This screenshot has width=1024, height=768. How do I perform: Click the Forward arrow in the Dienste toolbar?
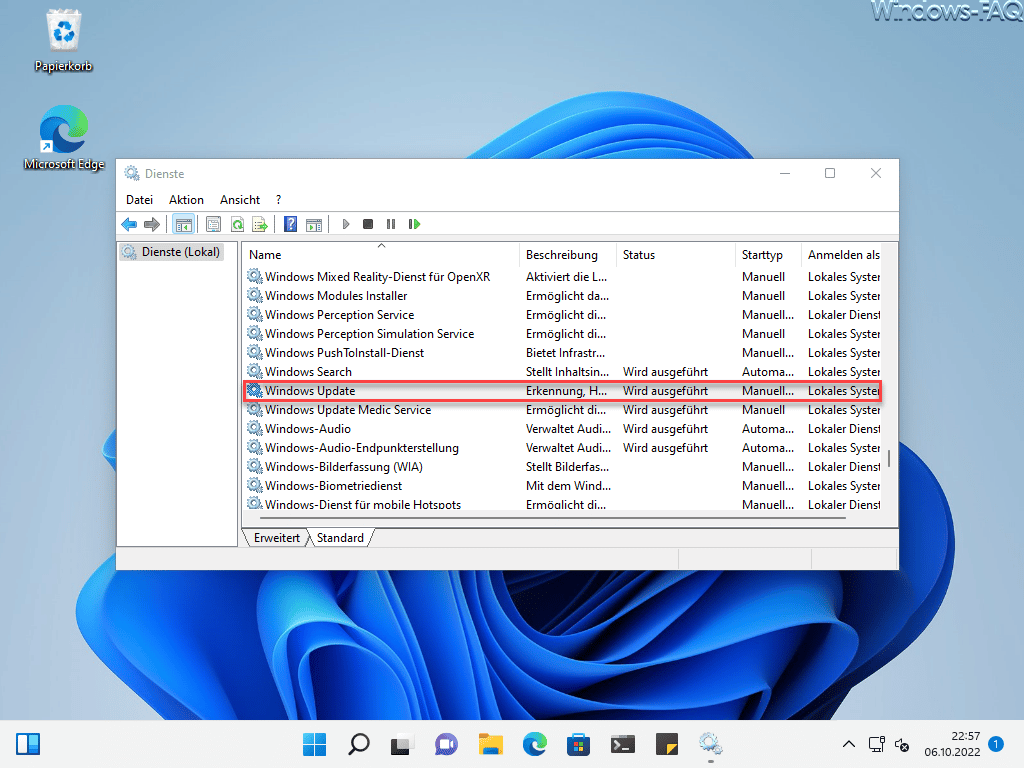[x=152, y=225]
